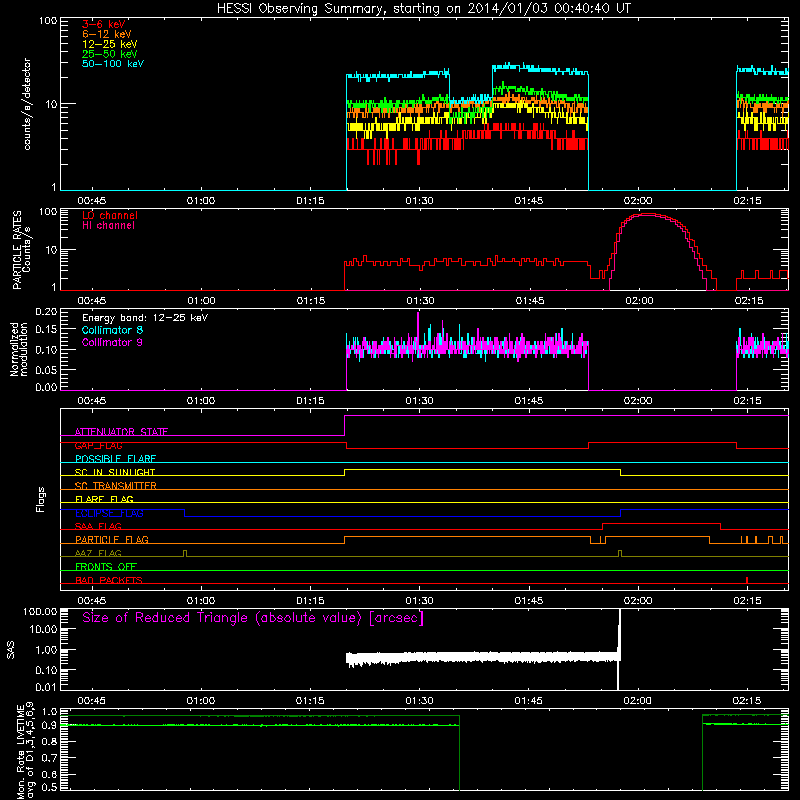The image size is (800, 800).
Task: Select the 50-100 keV legend entry
Action: tap(113, 64)
